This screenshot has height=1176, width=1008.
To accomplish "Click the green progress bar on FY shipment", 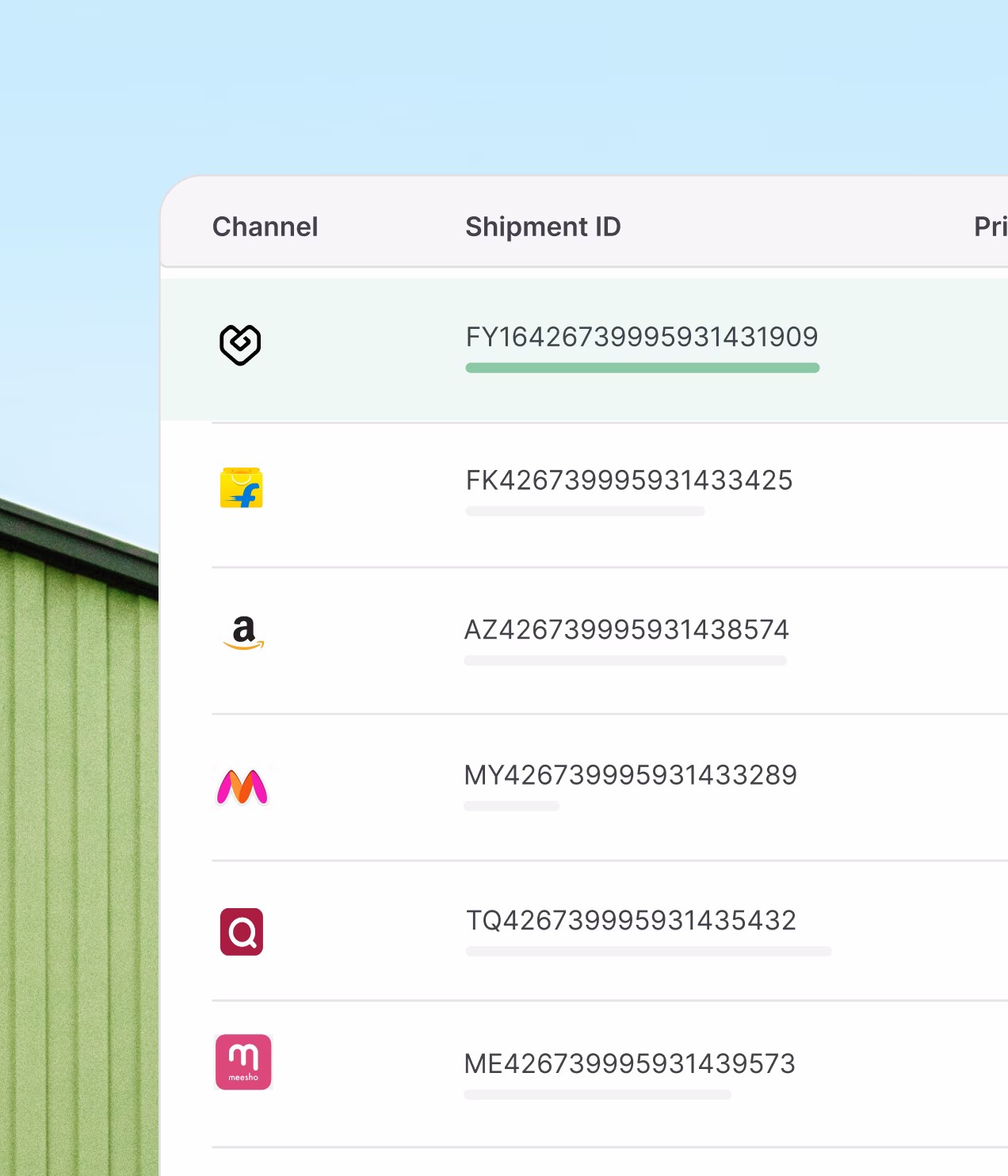I will (640, 367).
